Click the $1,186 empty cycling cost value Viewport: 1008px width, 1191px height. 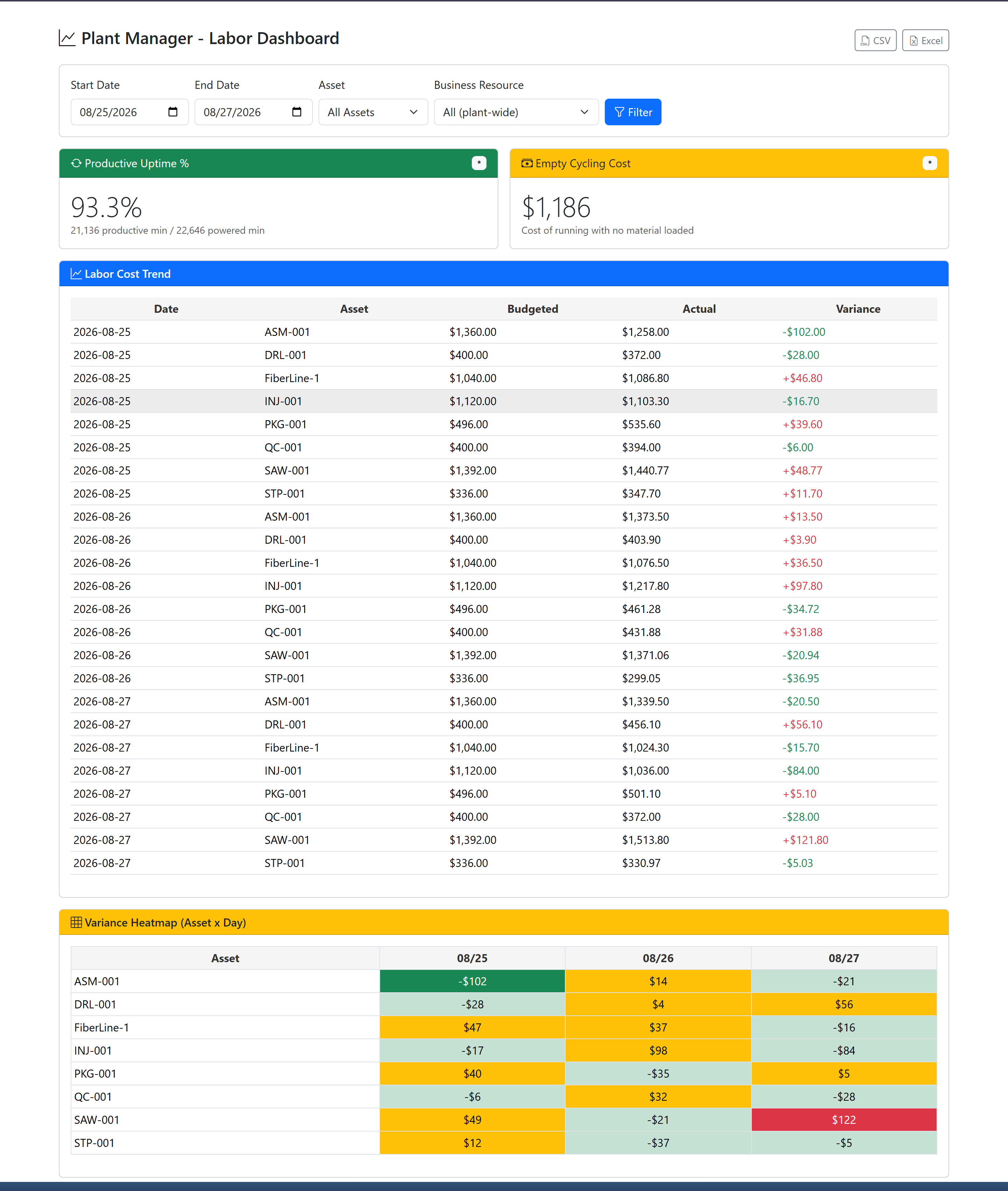(556, 207)
